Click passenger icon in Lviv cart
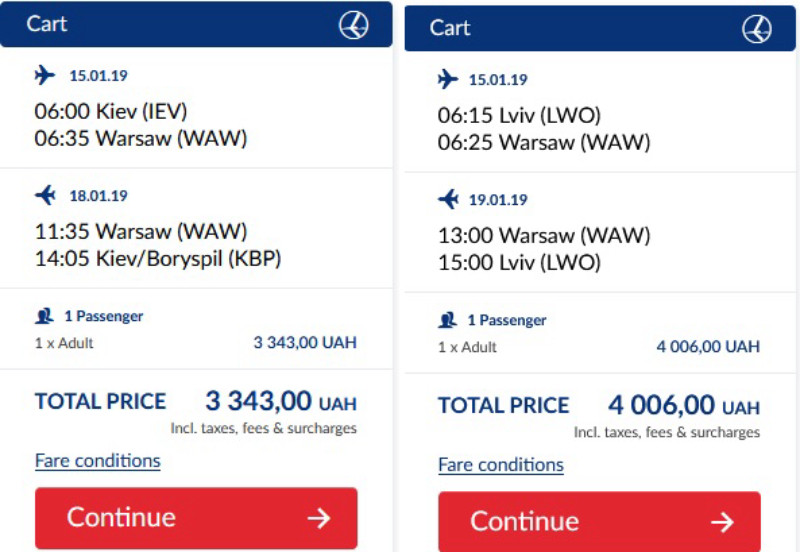 point(447,320)
